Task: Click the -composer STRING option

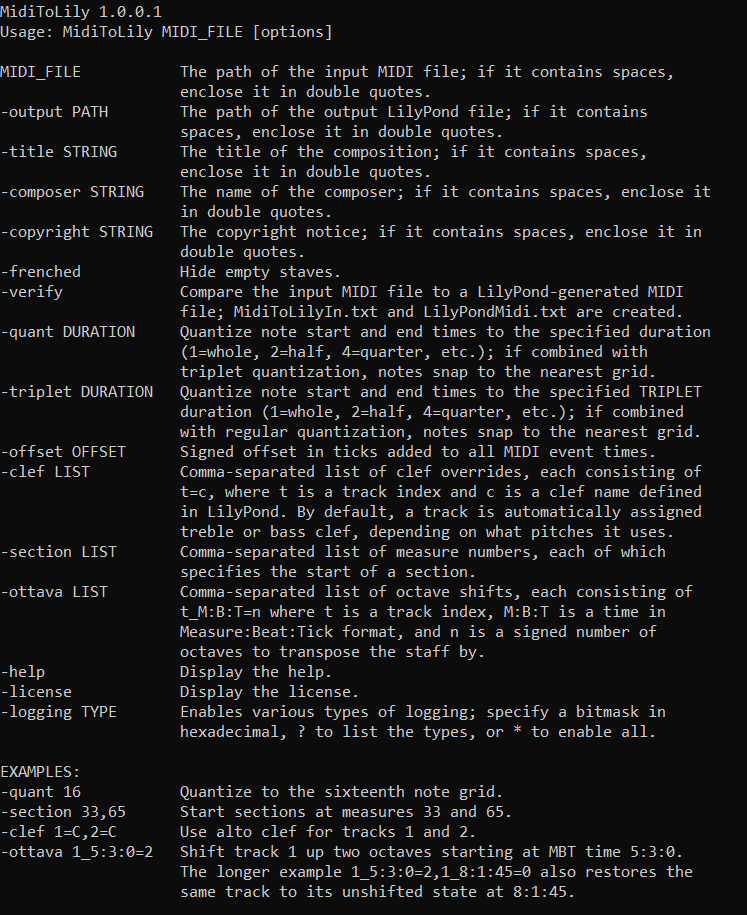Action: [x=72, y=191]
